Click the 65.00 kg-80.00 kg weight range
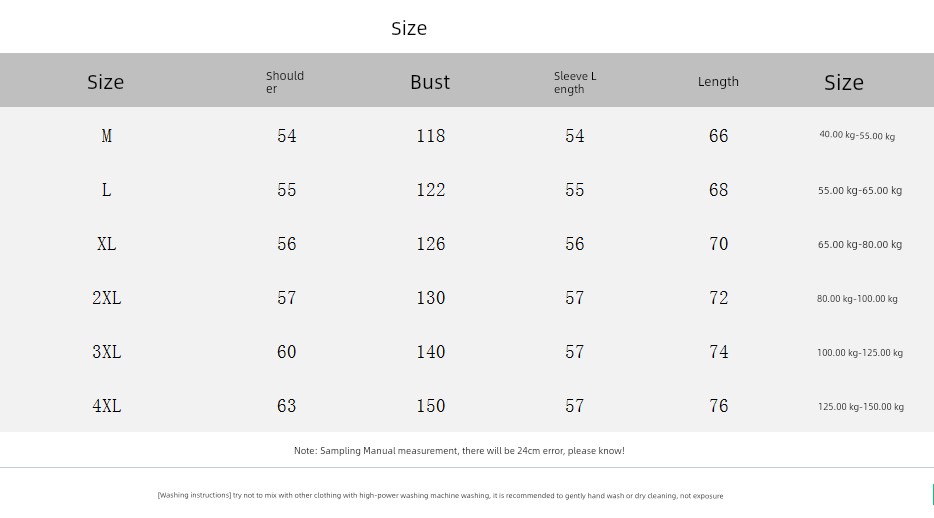The image size is (934, 518). coord(860,244)
